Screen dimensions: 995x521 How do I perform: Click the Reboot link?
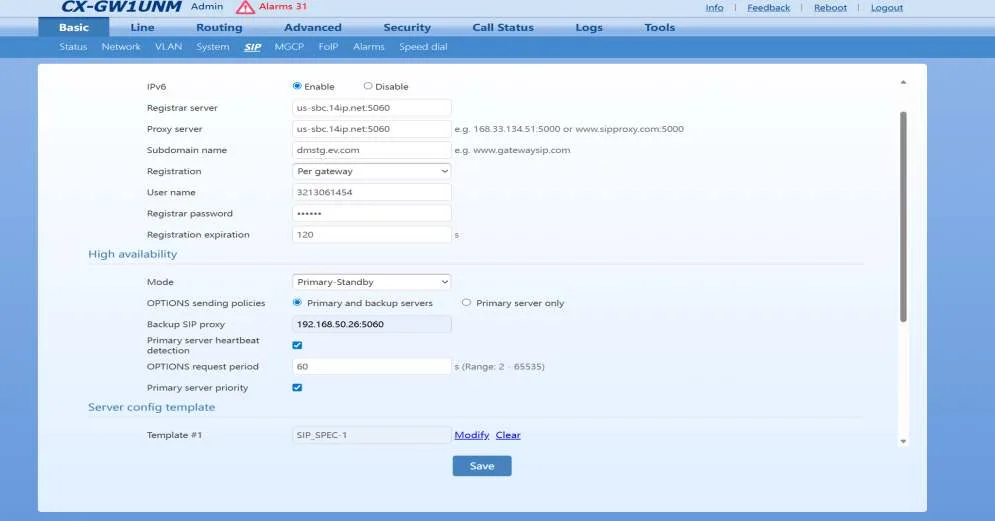pos(830,8)
